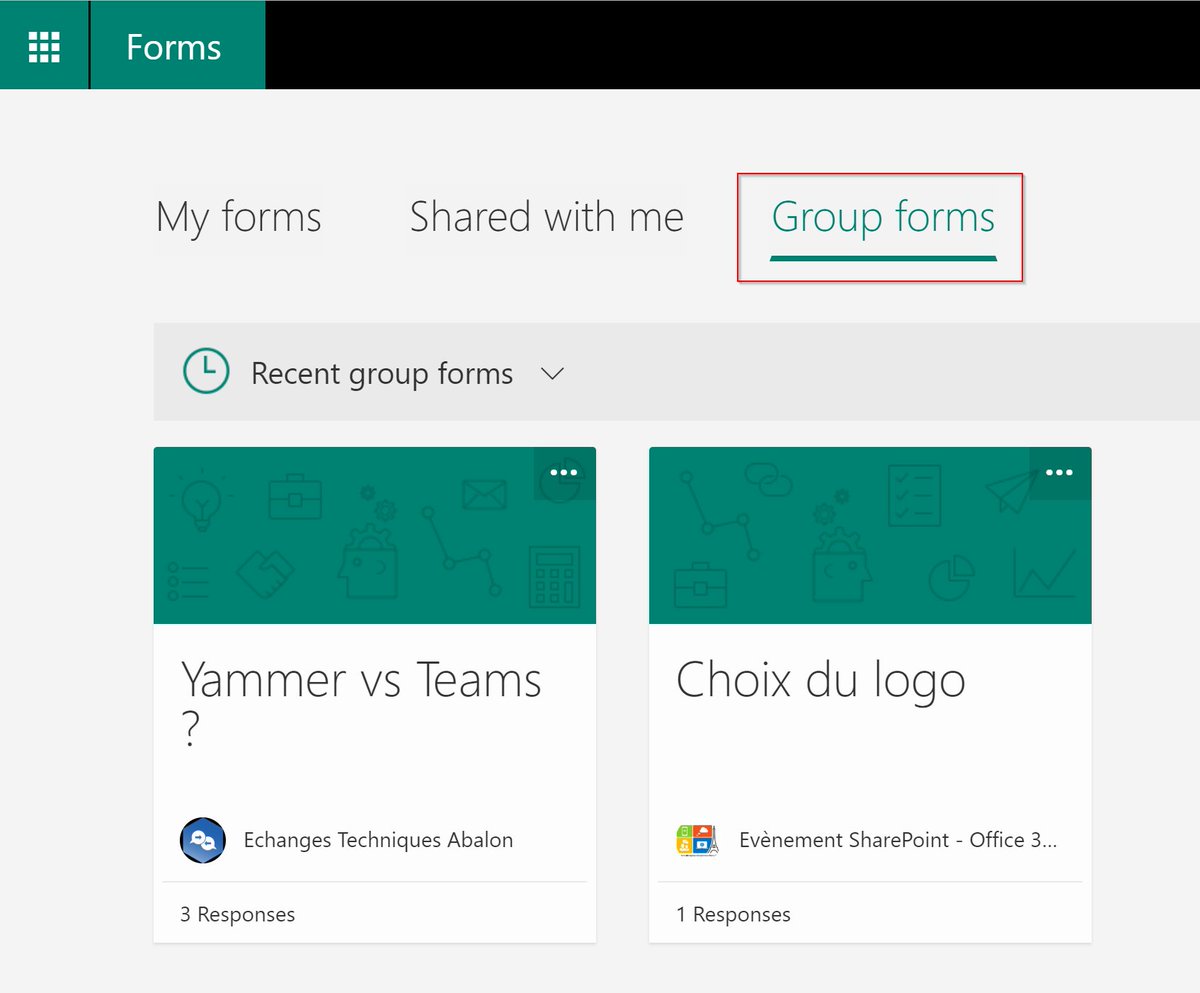1200x993 pixels.
Task: Open the app launcher waffle icon
Action: click(x=44, y=46)
